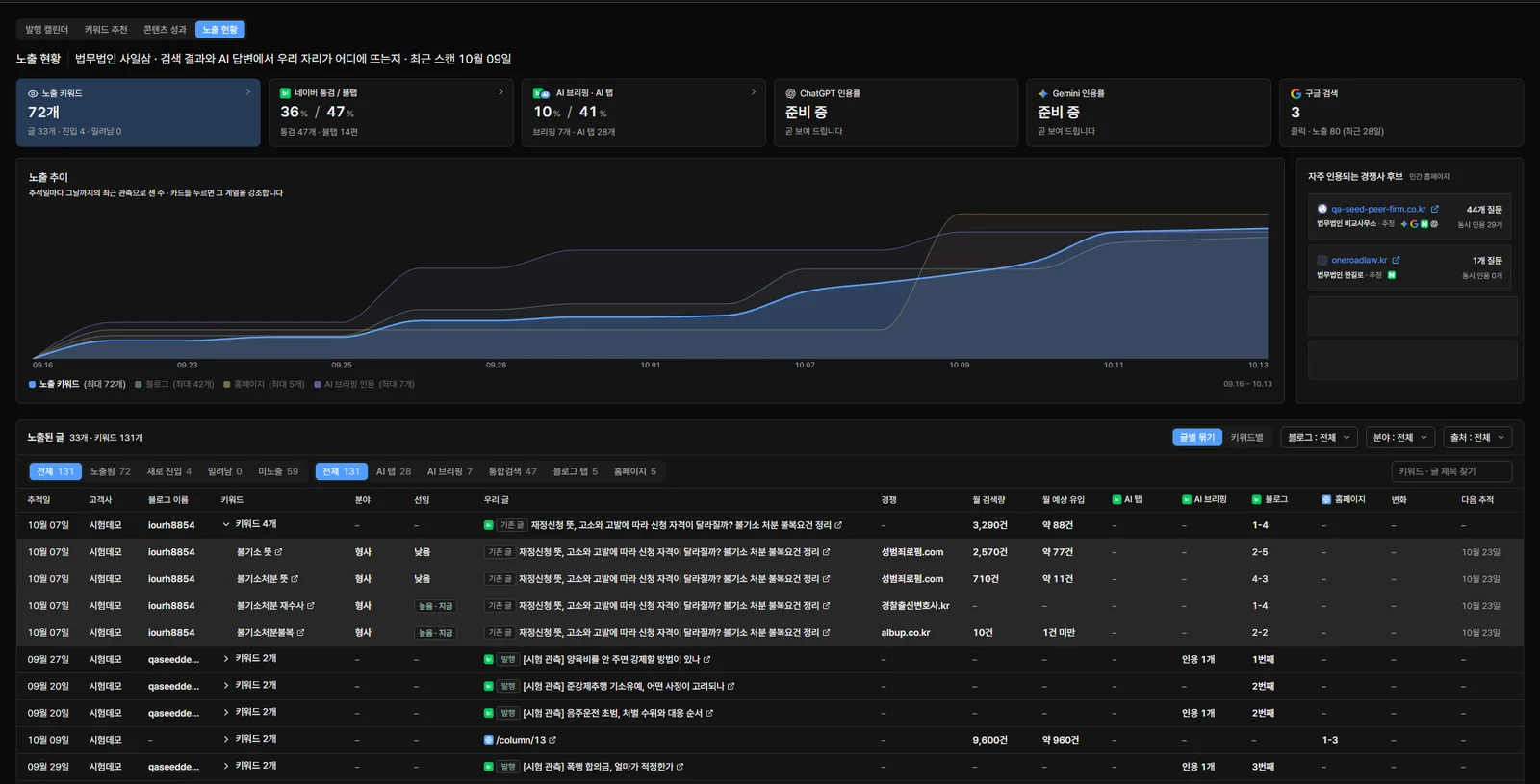
Task: Click external link icon after 양육비를 안 주면 post
Action: coord(706,660)
